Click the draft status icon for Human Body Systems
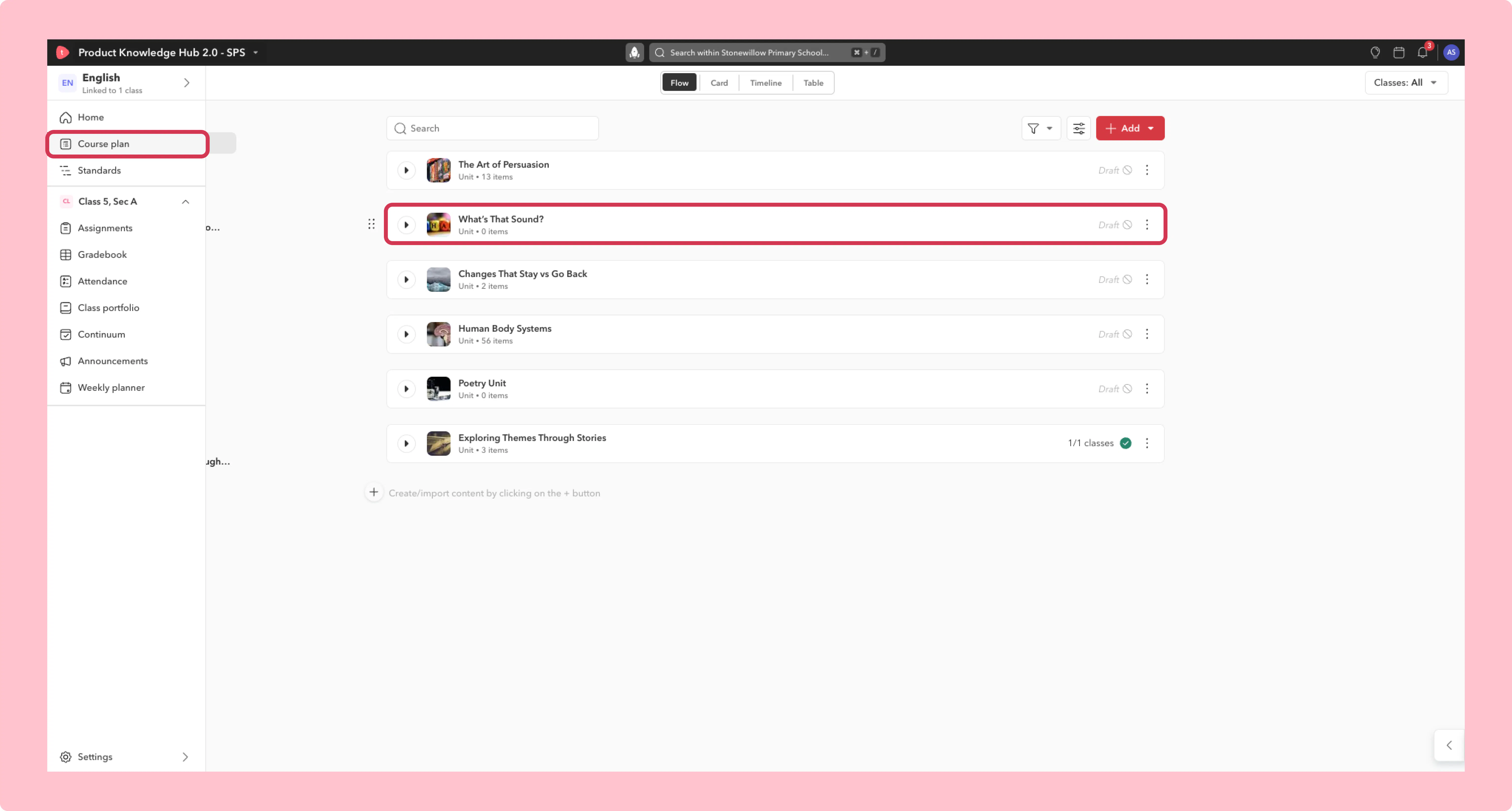 point(1127,334)
